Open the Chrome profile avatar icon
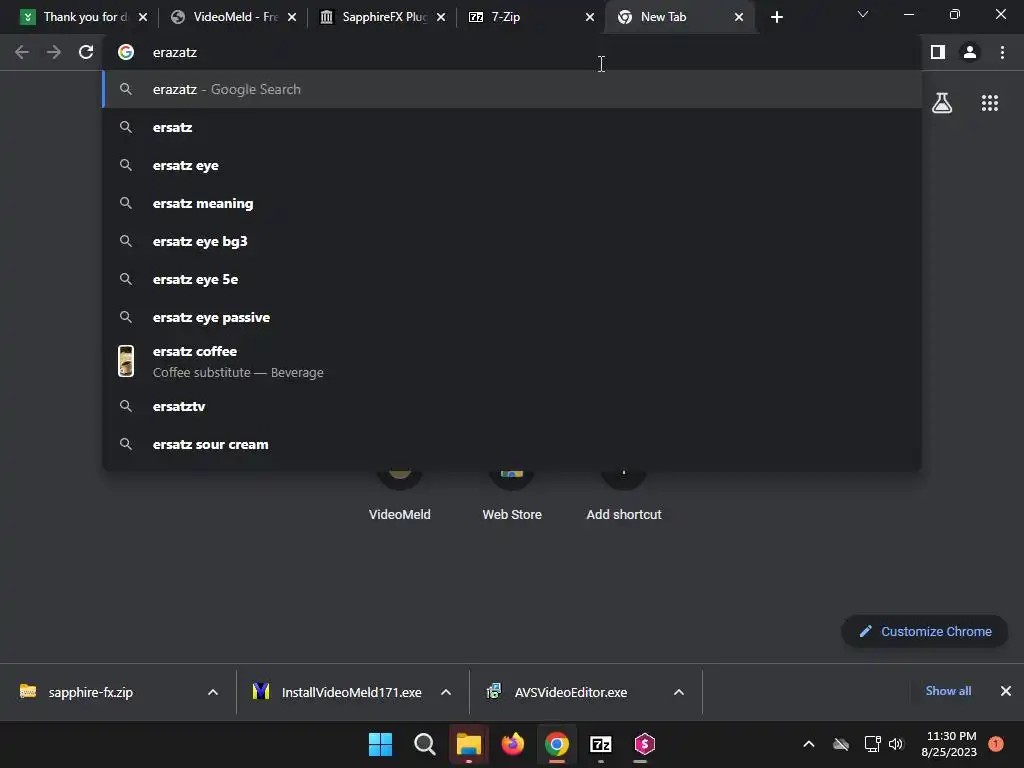Image resolution: width=1024 pixels, height=768 pixels. (970, 52)
